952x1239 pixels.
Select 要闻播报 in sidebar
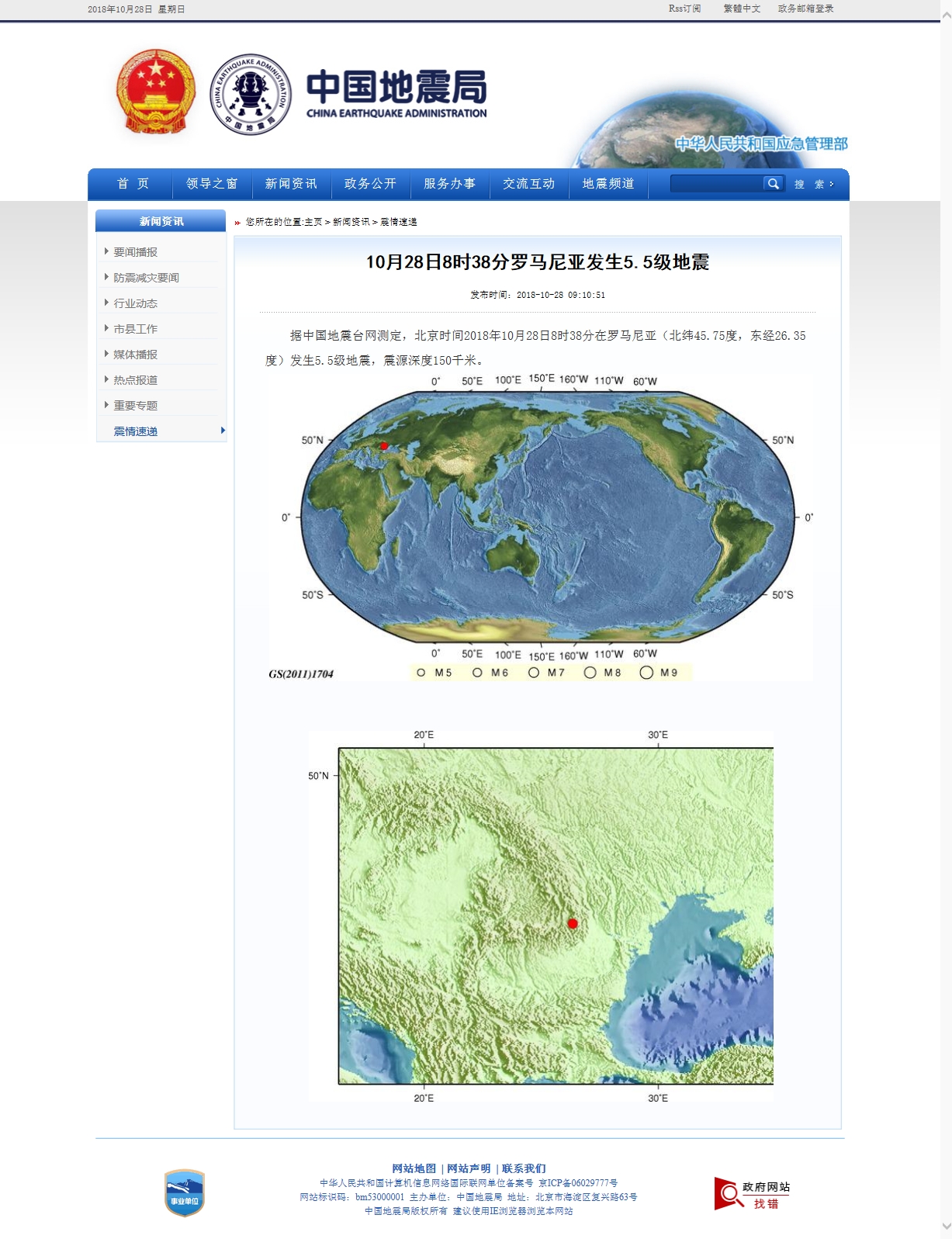coord(135,252)
